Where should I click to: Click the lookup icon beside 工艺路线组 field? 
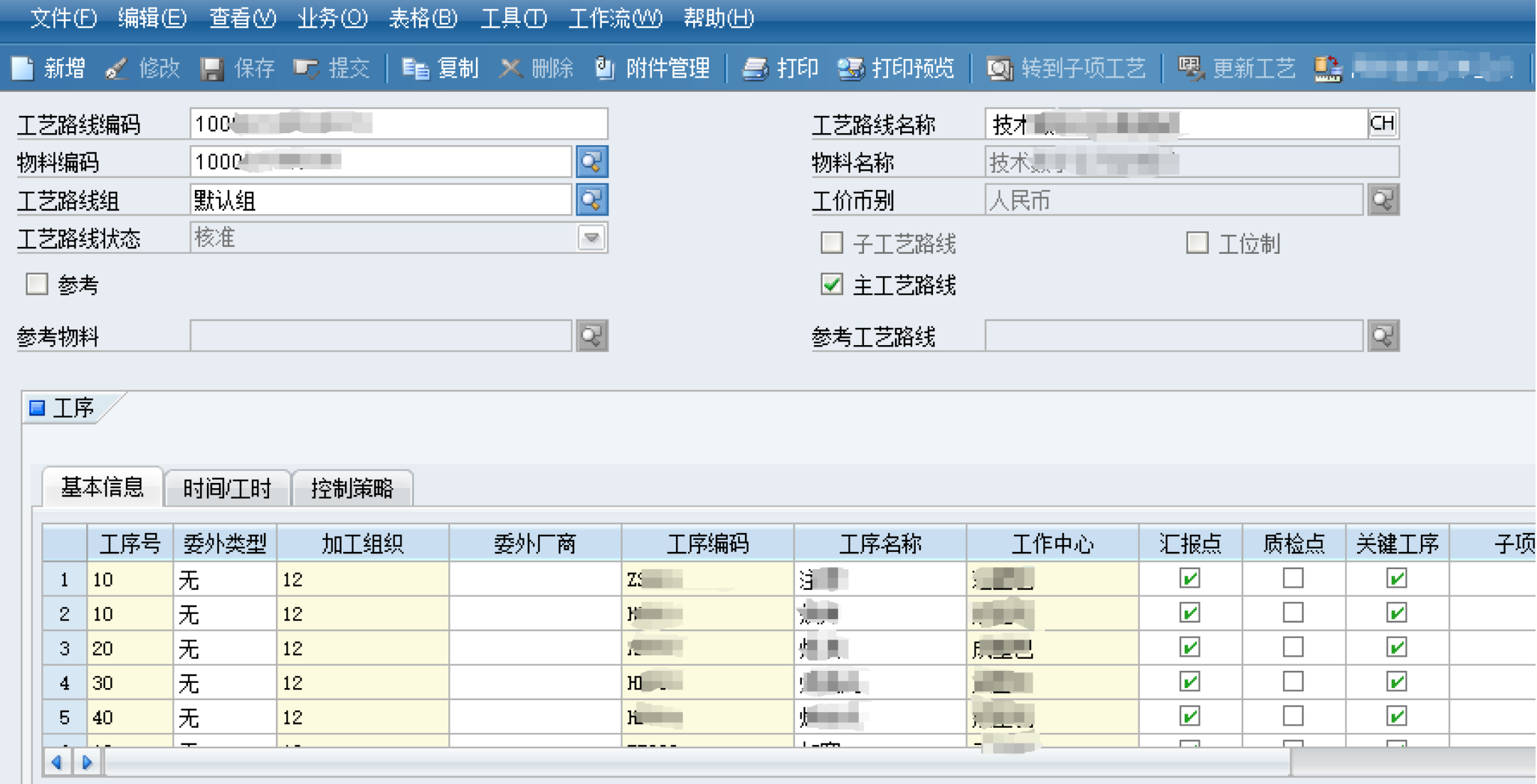tap(591, 201)
